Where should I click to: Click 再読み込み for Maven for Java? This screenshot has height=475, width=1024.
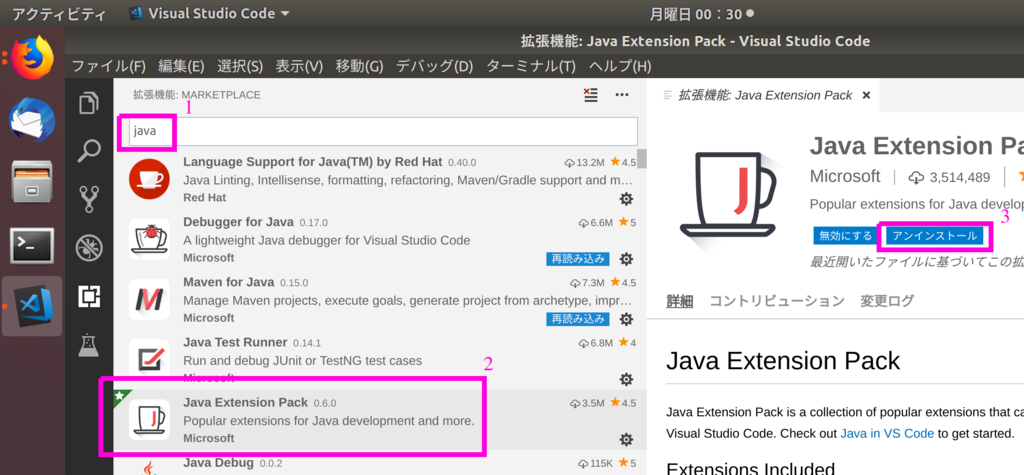click(x=577, y=319)
